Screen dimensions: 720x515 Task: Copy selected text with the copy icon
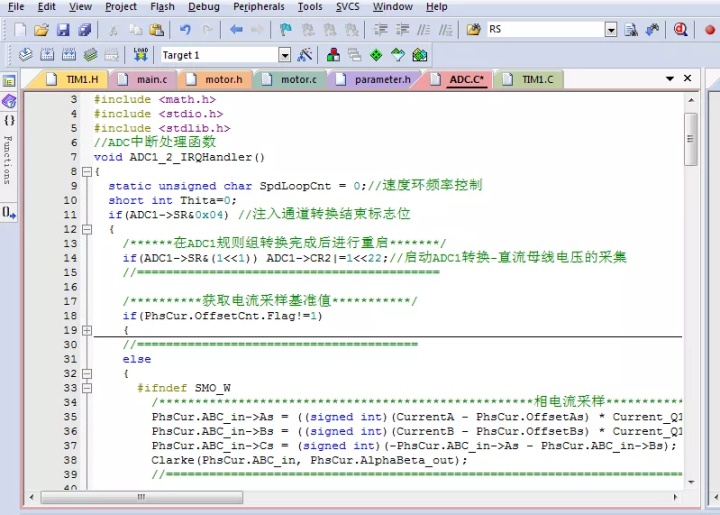click(135, 30)
